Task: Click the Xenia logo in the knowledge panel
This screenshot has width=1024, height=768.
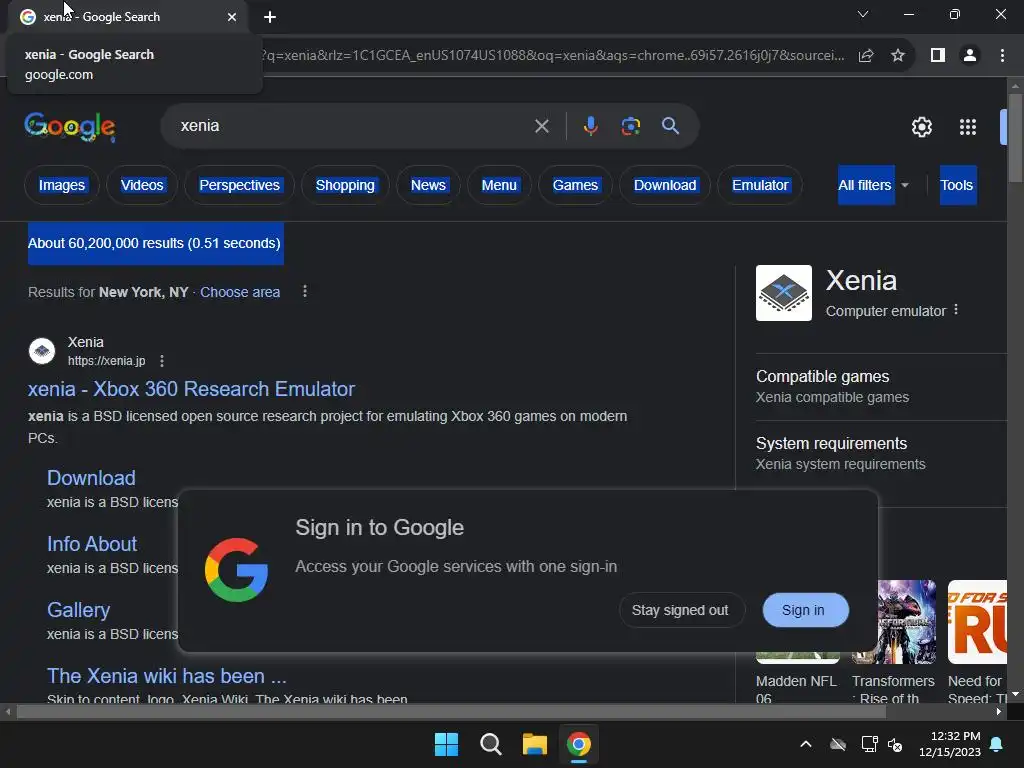Action: click(784, 293)
